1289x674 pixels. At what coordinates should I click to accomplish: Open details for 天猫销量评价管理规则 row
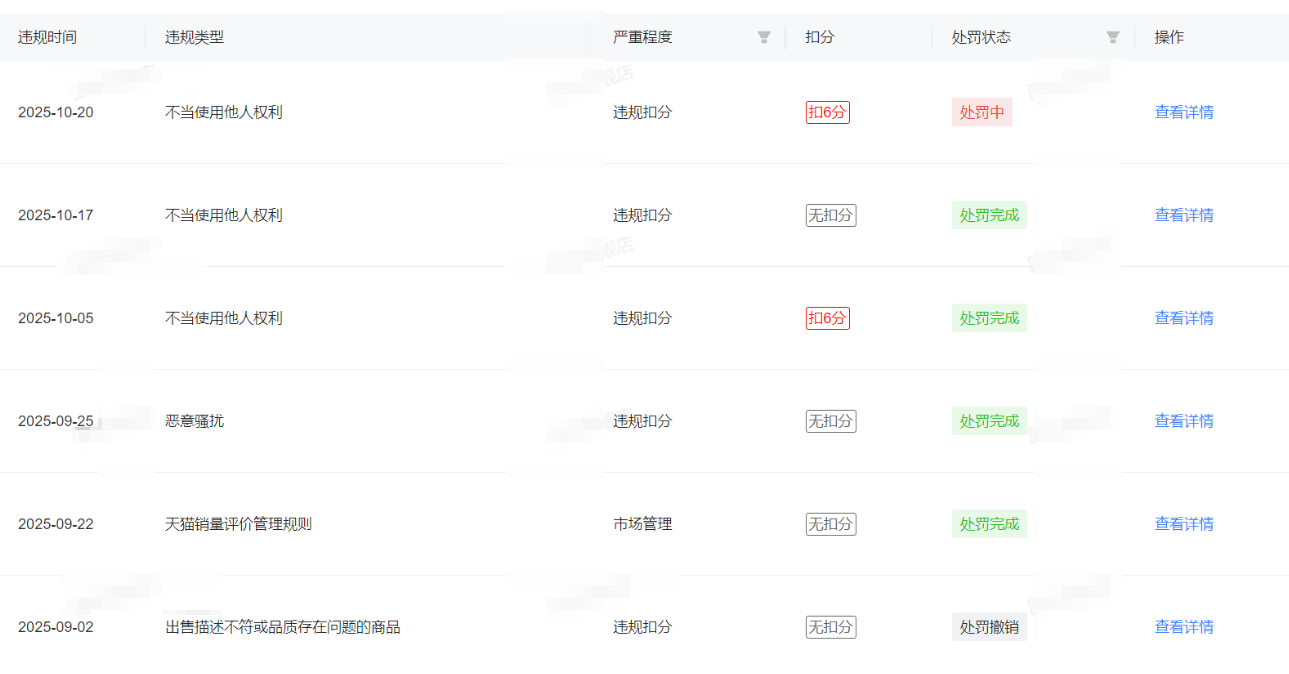(x=1184, y=525)
